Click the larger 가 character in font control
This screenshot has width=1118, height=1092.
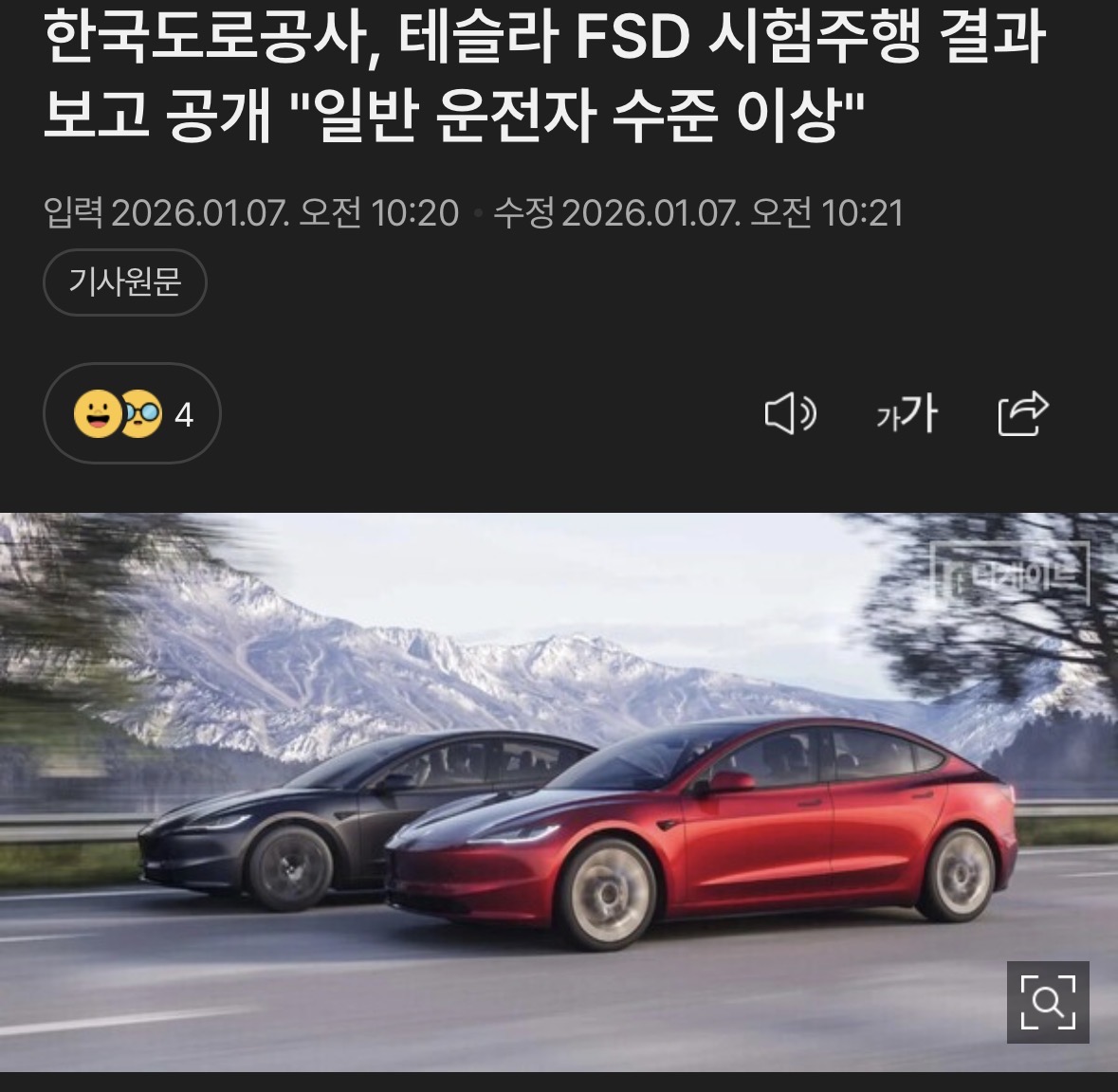(920, 413)
